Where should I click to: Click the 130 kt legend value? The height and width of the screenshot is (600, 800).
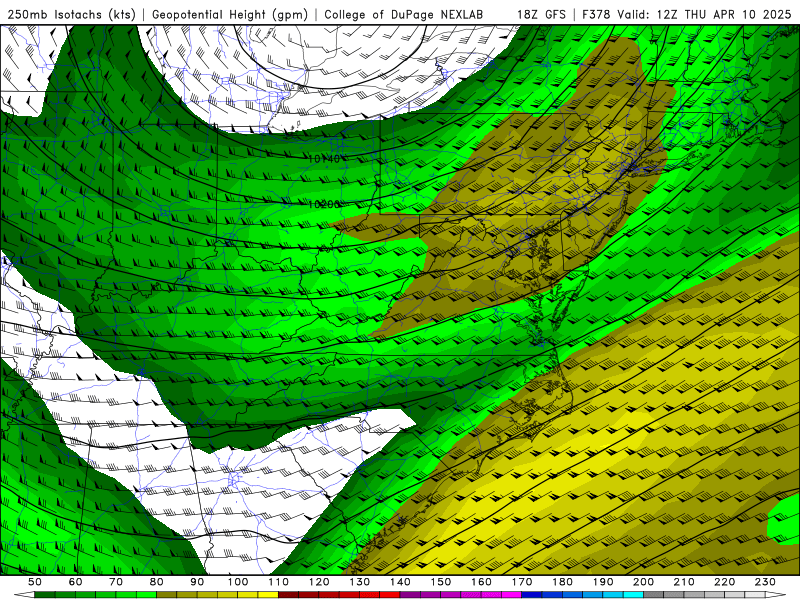(360, 582)
